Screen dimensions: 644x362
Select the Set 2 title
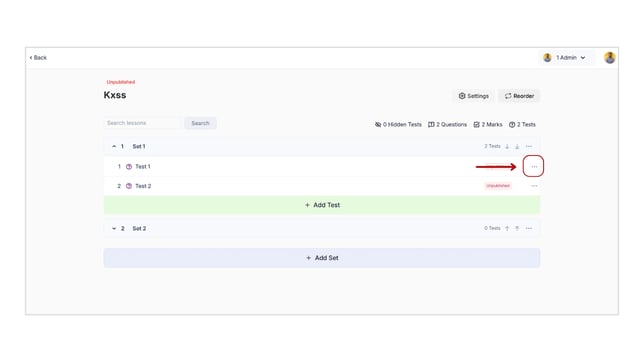(x=139, y=228)
